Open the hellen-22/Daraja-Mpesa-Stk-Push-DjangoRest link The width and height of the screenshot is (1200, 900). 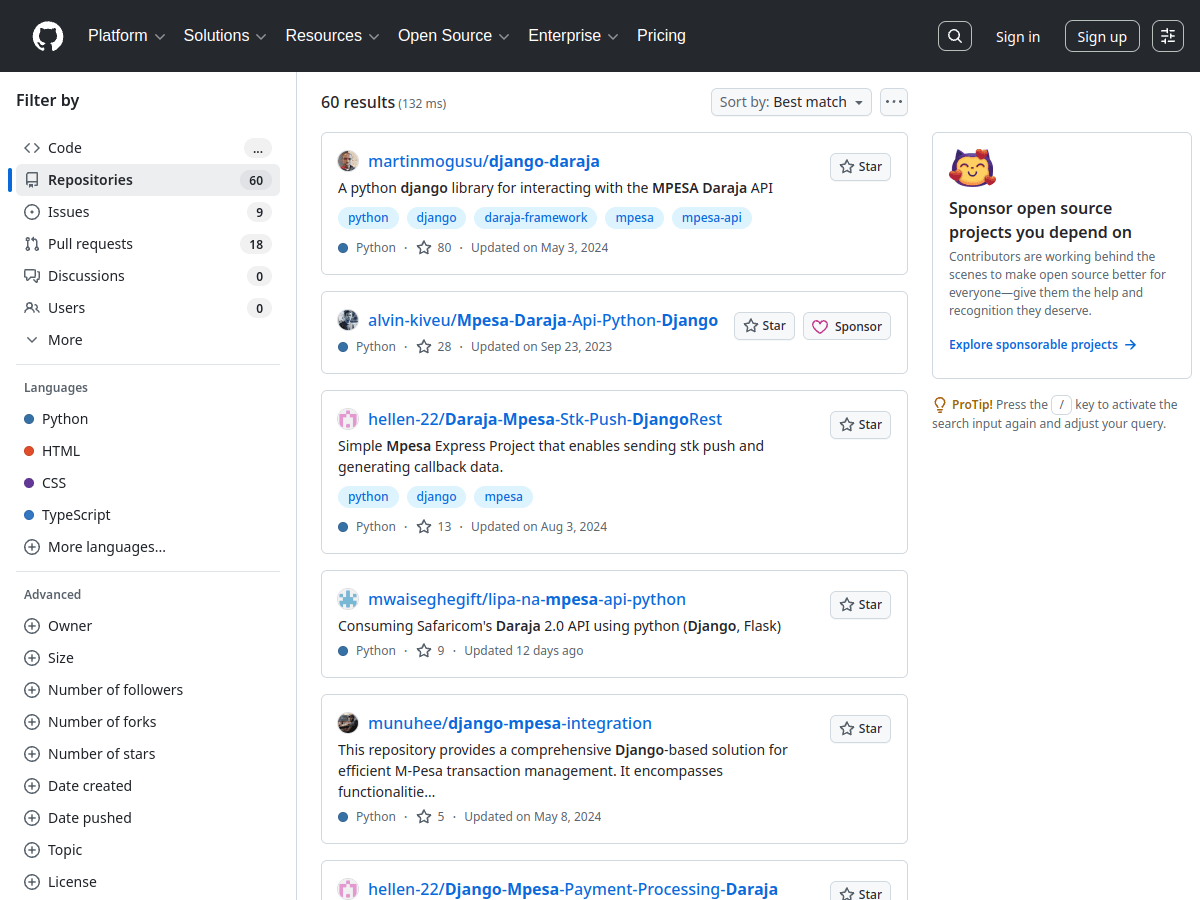tap(545, 419)
